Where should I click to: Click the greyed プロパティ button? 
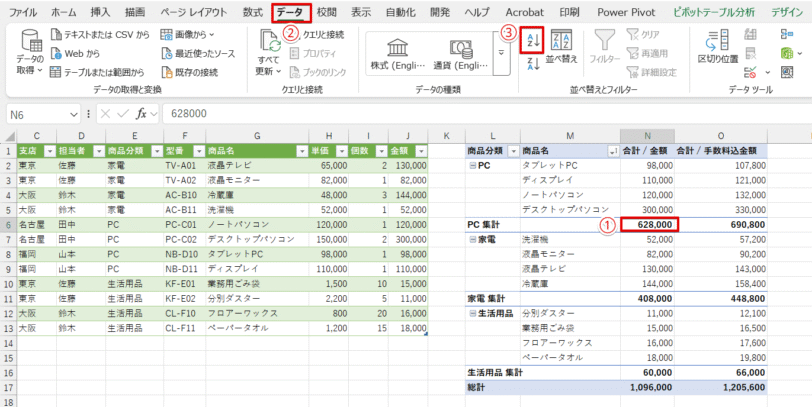[x=313, y=53]
